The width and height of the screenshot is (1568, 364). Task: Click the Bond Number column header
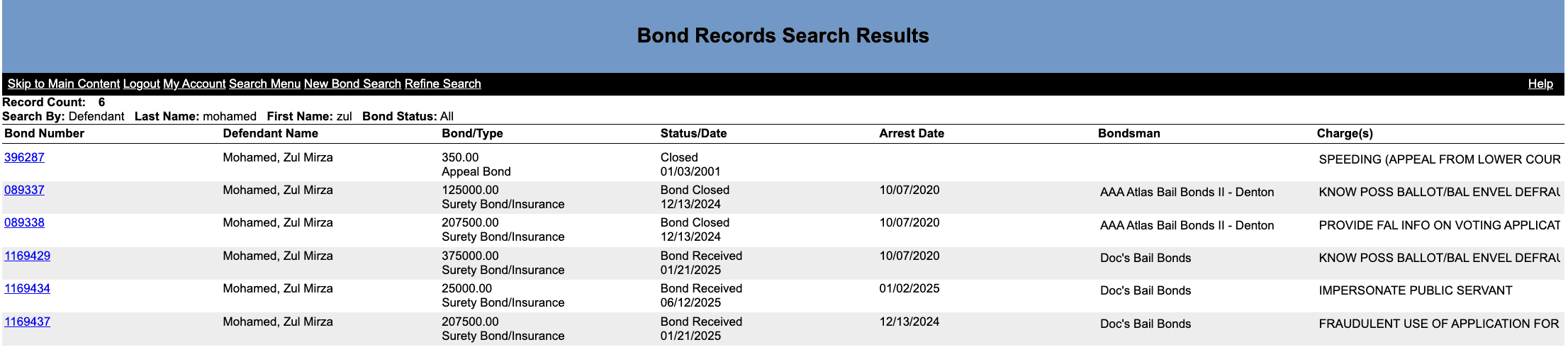click(44, 133)
